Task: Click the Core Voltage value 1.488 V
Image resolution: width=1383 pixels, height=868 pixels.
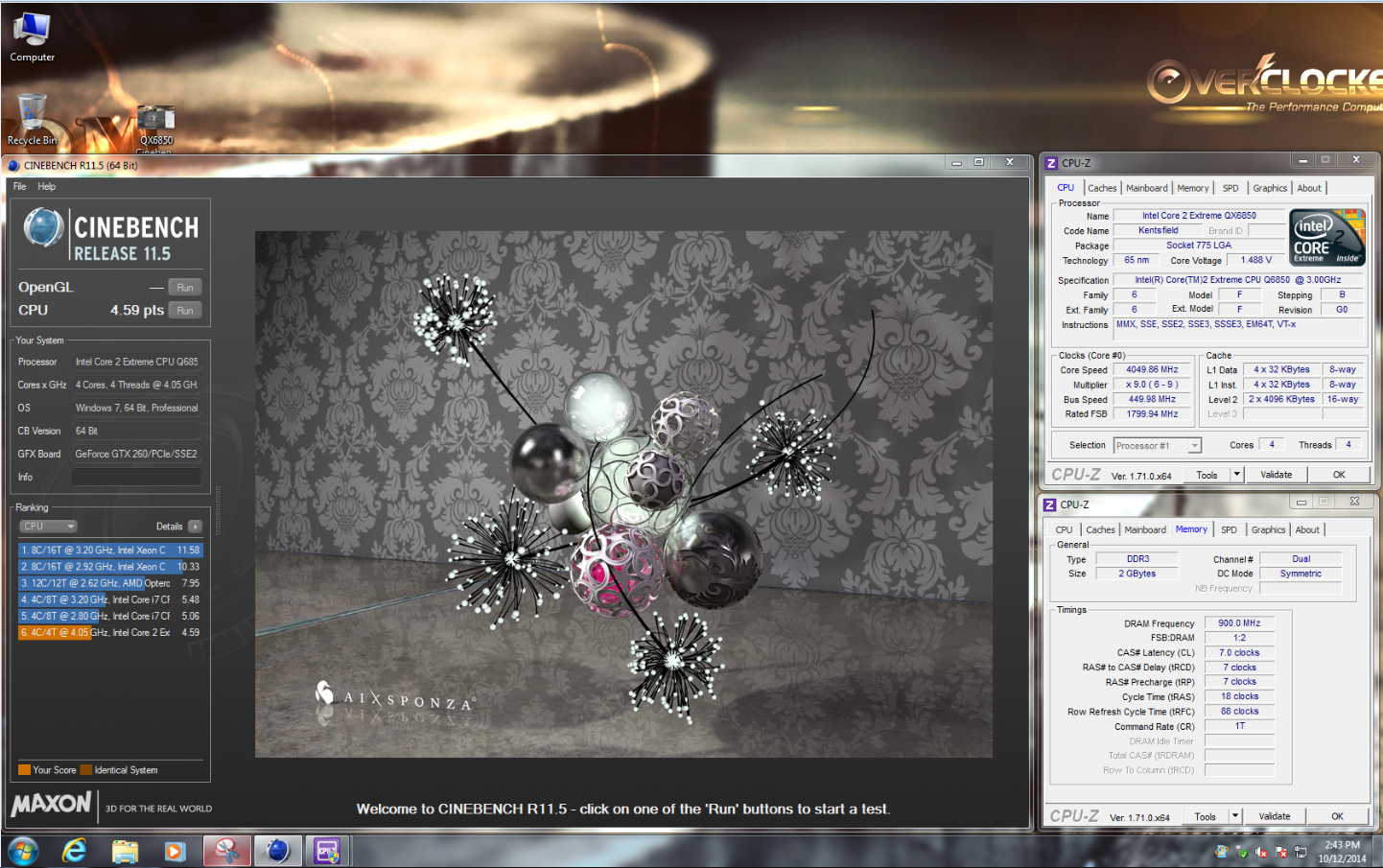Action: 1256,260
